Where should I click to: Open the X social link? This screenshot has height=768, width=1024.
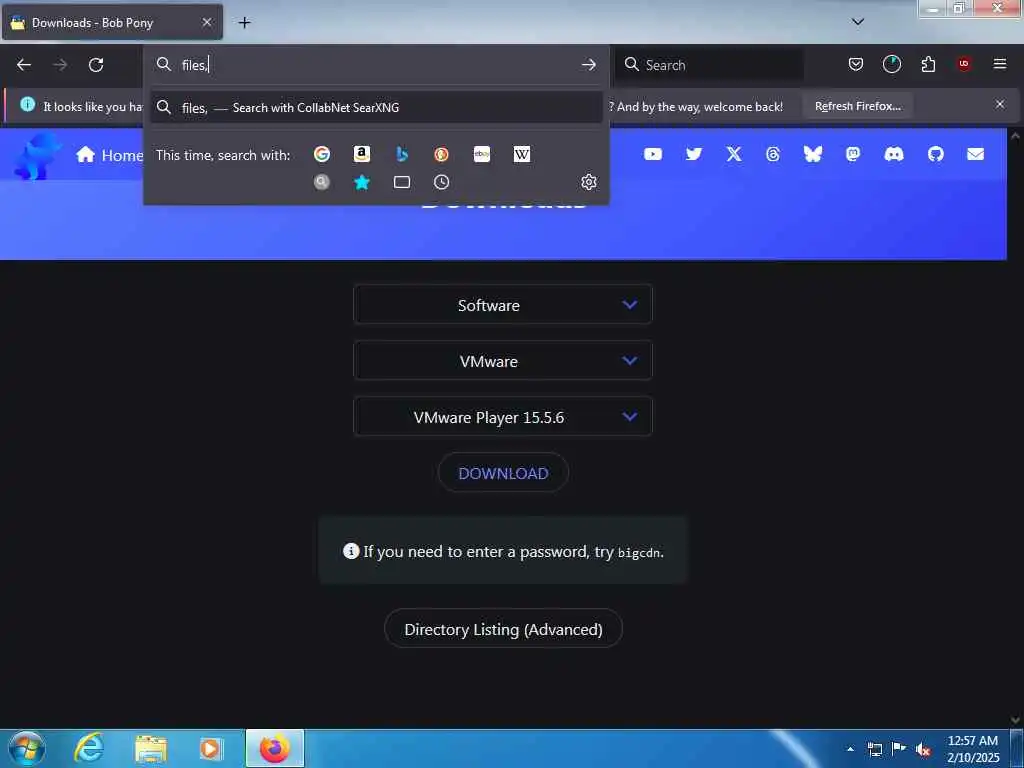734,154
